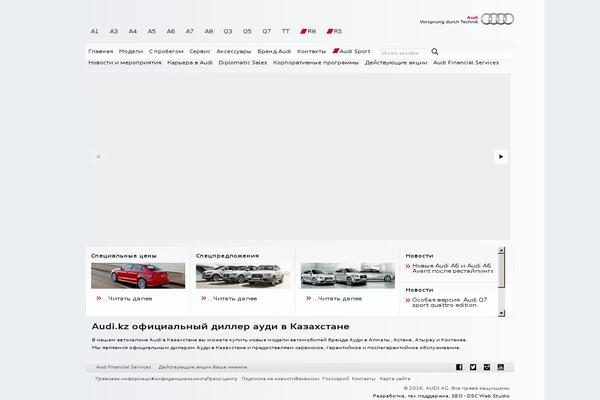This screenshot has width=600, height=400.
Task: Open the Аксессуары menu item
Action: 234,51
